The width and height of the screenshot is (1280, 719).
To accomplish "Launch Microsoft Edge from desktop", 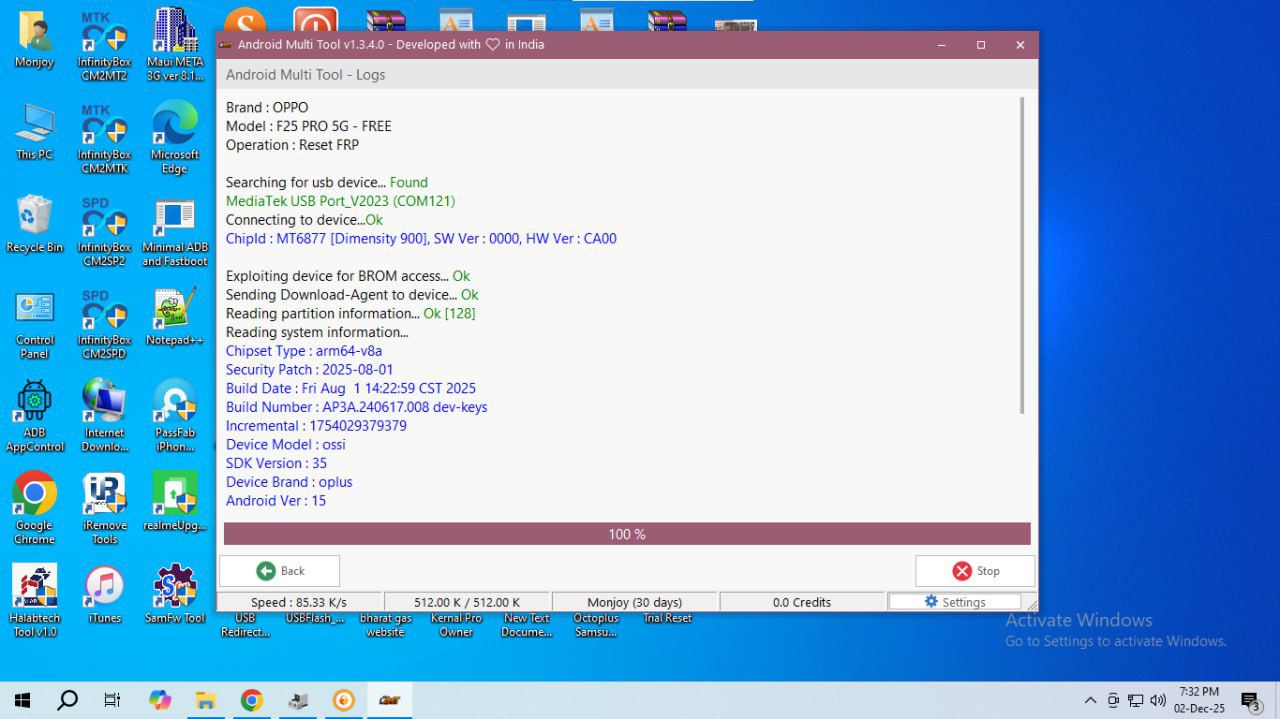I will point(175,139).
